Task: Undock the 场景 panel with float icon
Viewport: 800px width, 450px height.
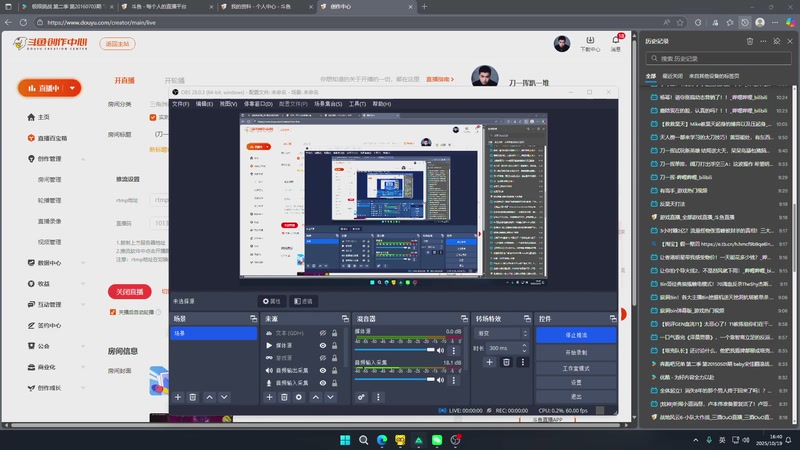Action: 254,318
